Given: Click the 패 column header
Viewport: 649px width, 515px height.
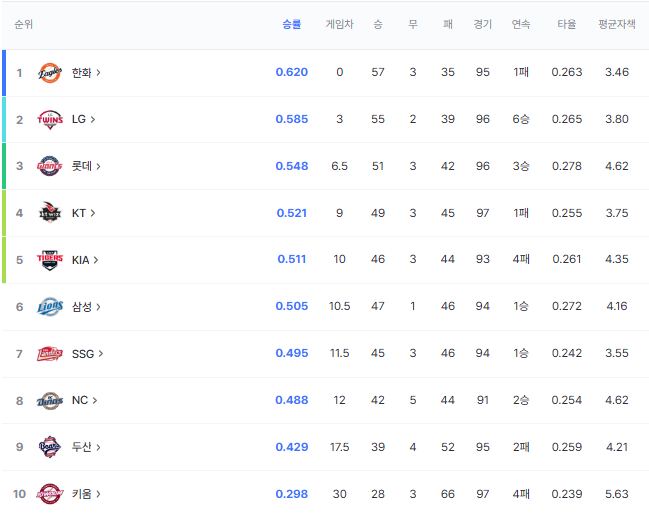Looking at the screenshot, I should click(x=448, y=24).
